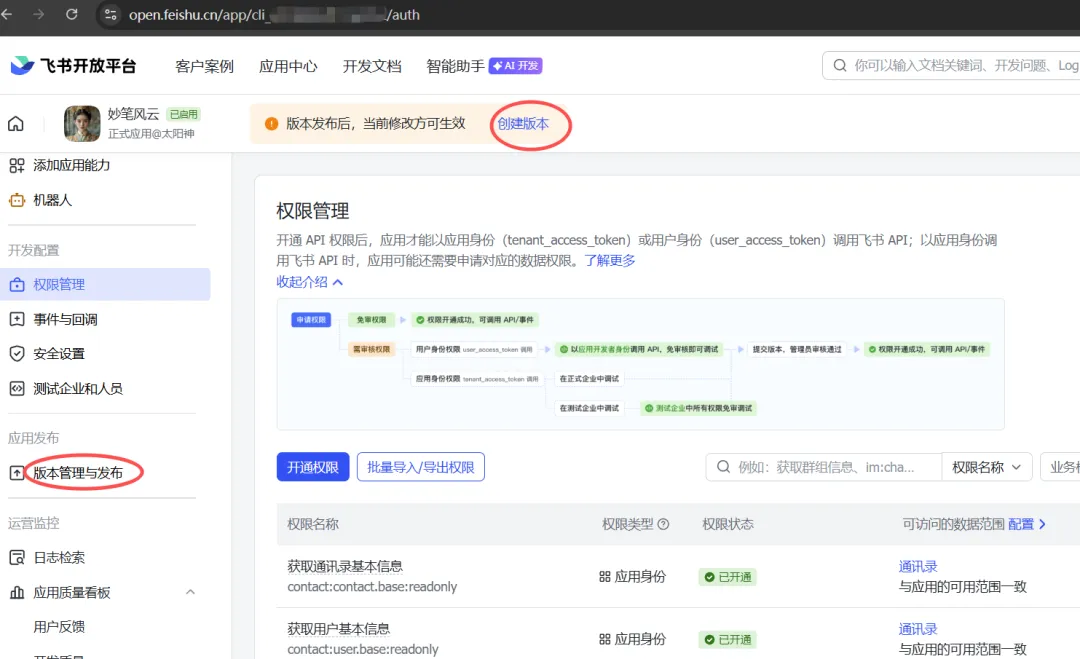Image resolution: width=1080 pixels, height=659 pixels.
Task: Select 权限管理 in sidebar
Action: point(105,284)
